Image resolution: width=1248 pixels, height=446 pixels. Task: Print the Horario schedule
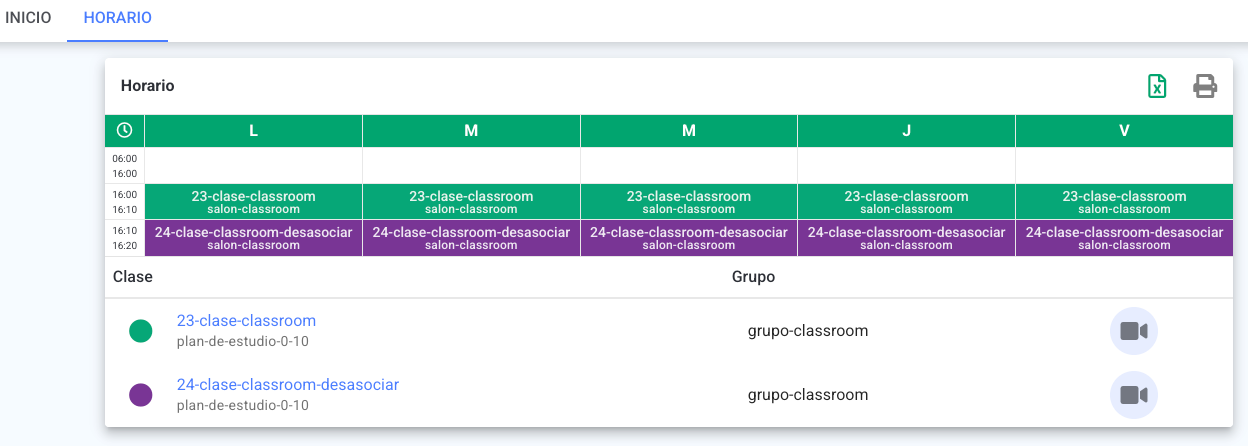[1205, 86]
